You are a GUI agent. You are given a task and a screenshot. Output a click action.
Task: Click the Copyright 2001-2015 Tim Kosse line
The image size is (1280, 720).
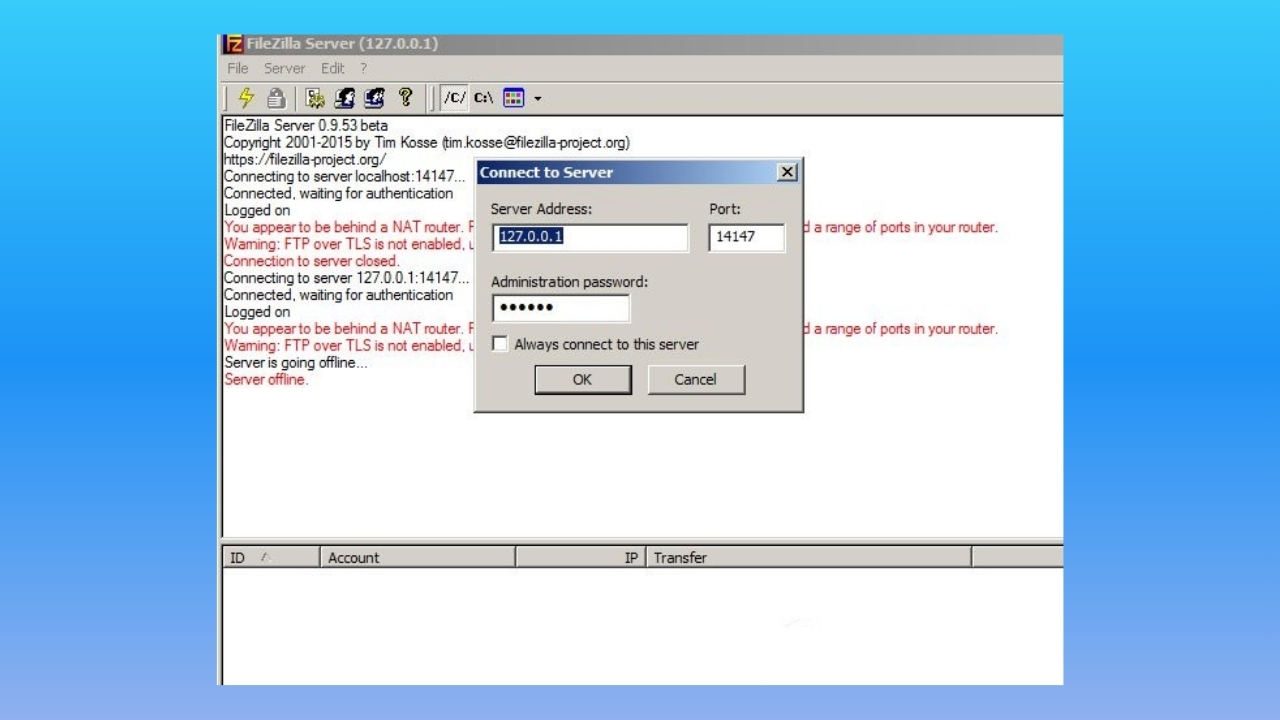427,143
